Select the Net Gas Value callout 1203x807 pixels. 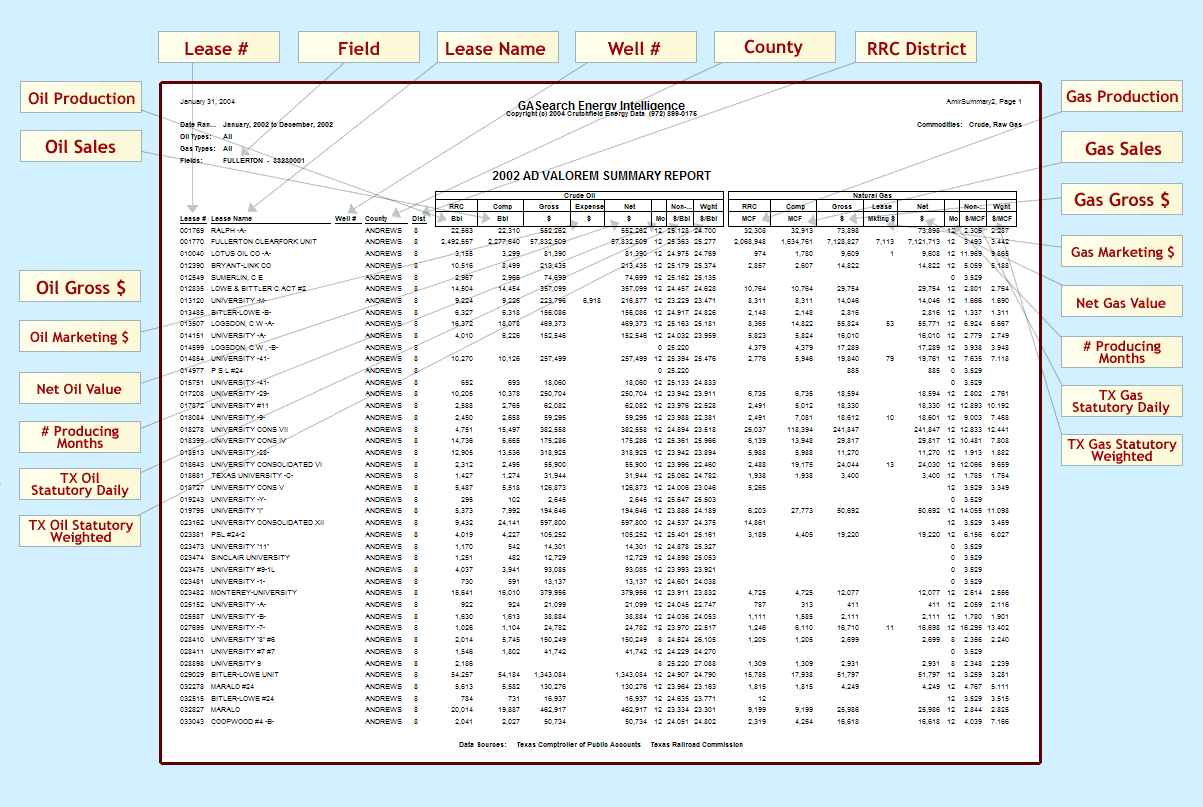click(x=1121, y=301)
